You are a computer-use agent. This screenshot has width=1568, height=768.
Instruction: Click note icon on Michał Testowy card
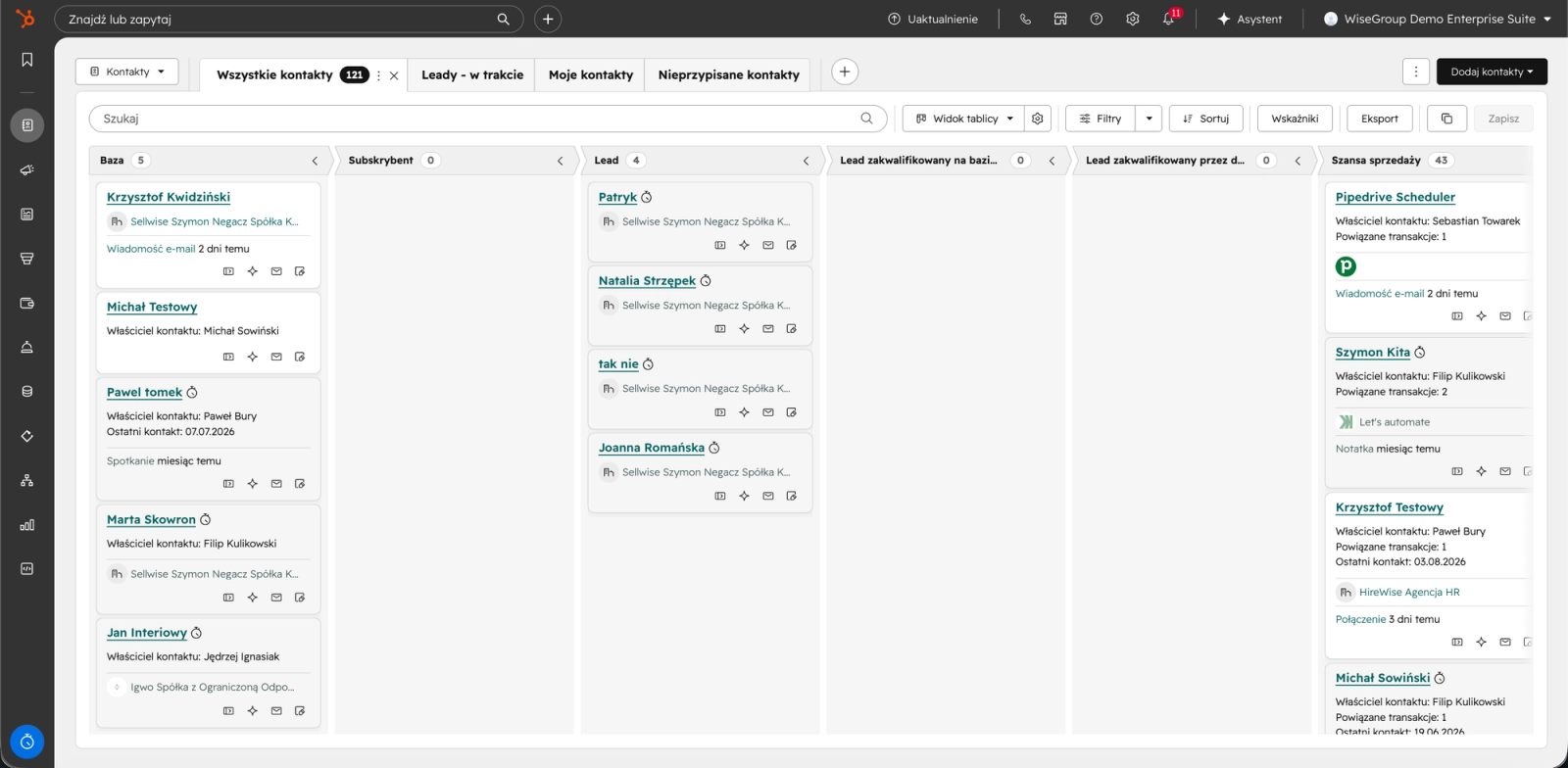[x=300, y=357]
